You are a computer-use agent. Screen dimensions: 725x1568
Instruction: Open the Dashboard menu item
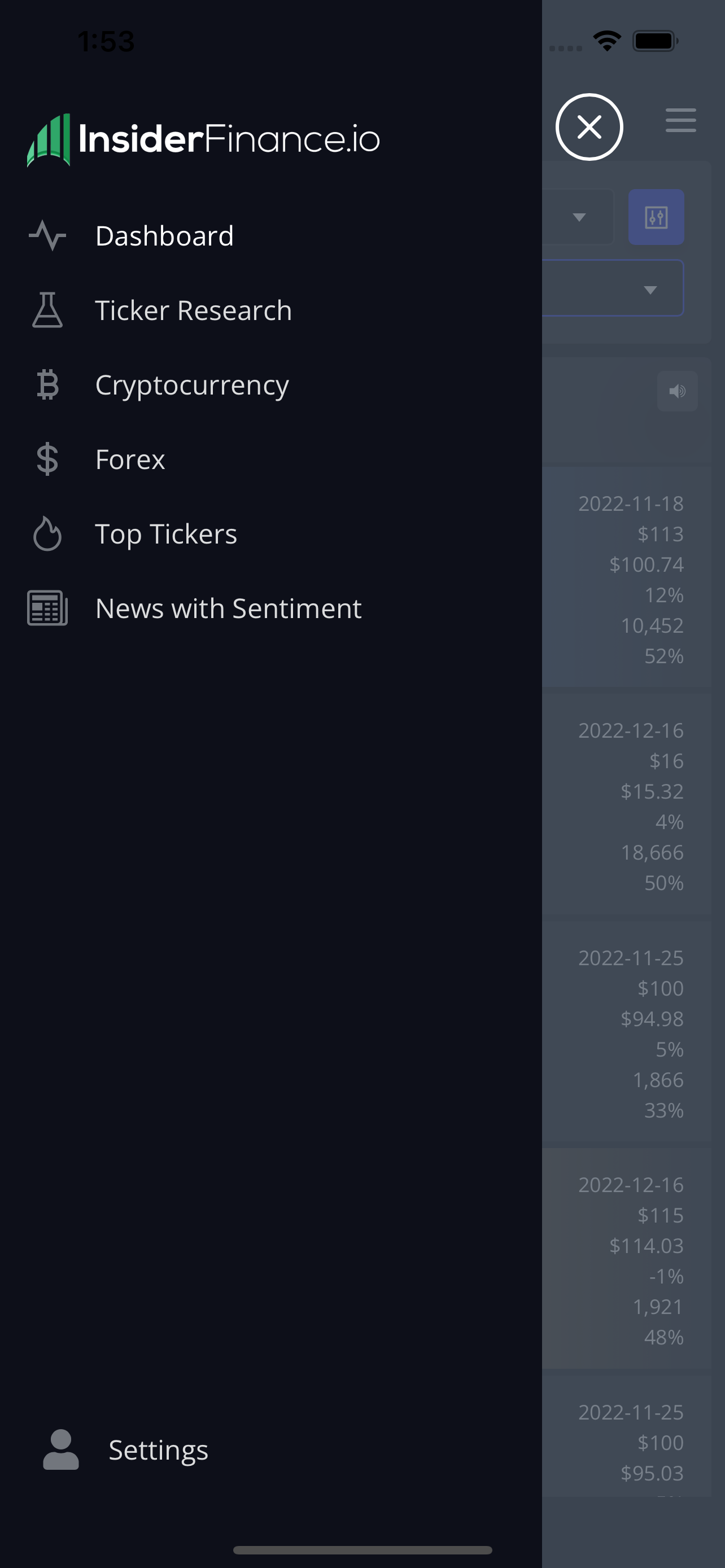tap(164, 235)
